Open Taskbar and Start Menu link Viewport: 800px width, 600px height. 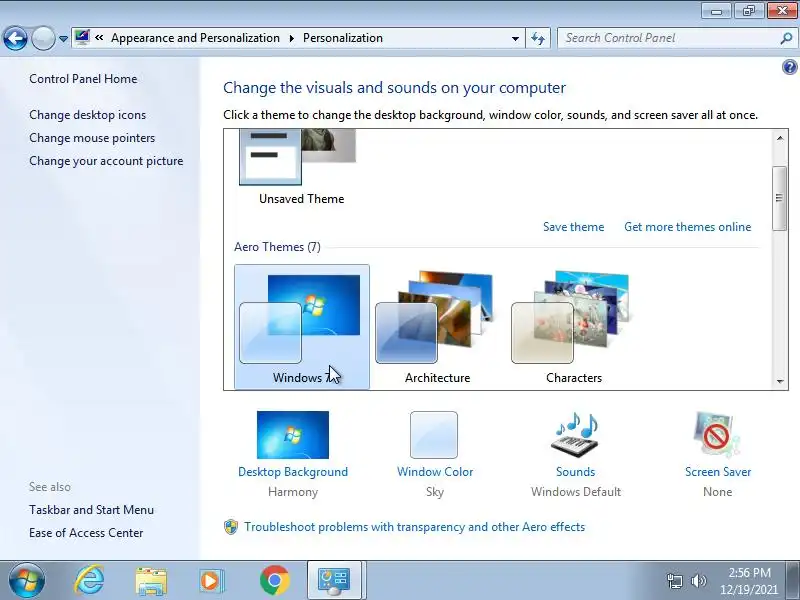click(x=91, y=510)
